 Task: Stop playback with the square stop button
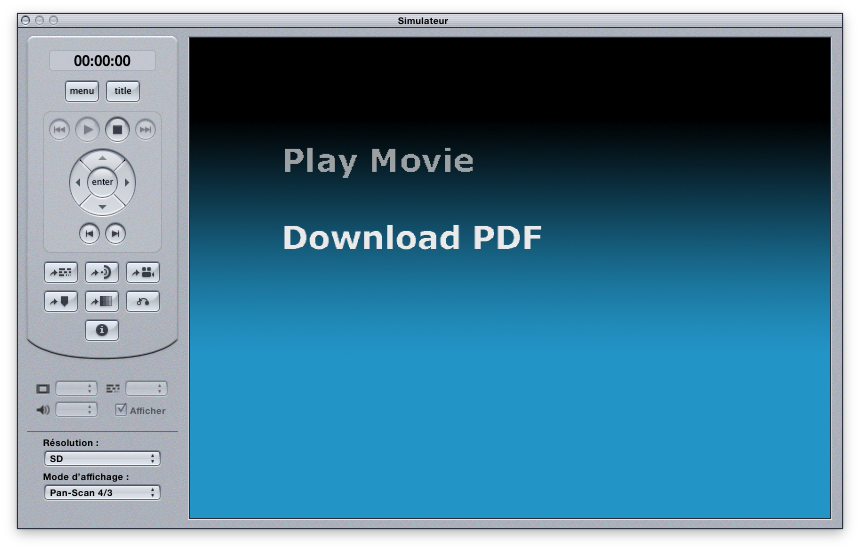117,130
